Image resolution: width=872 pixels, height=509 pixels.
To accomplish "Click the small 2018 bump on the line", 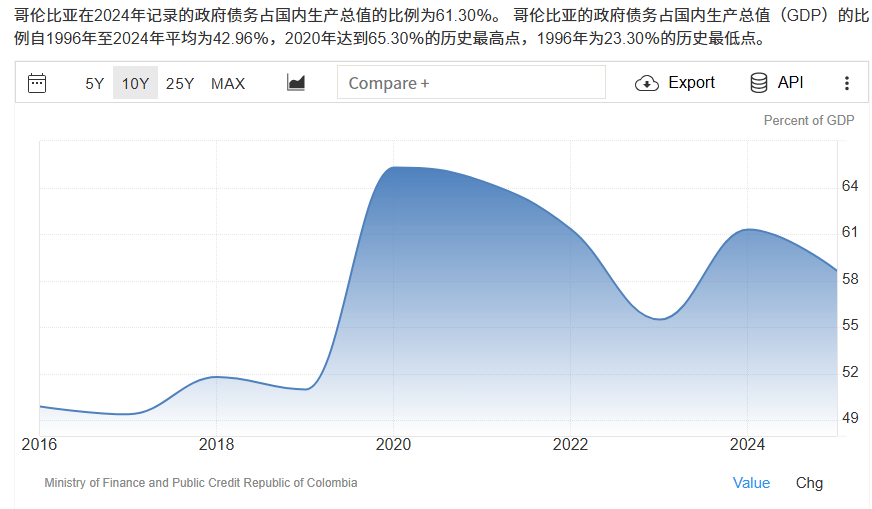I will click(x=216, y=377).
